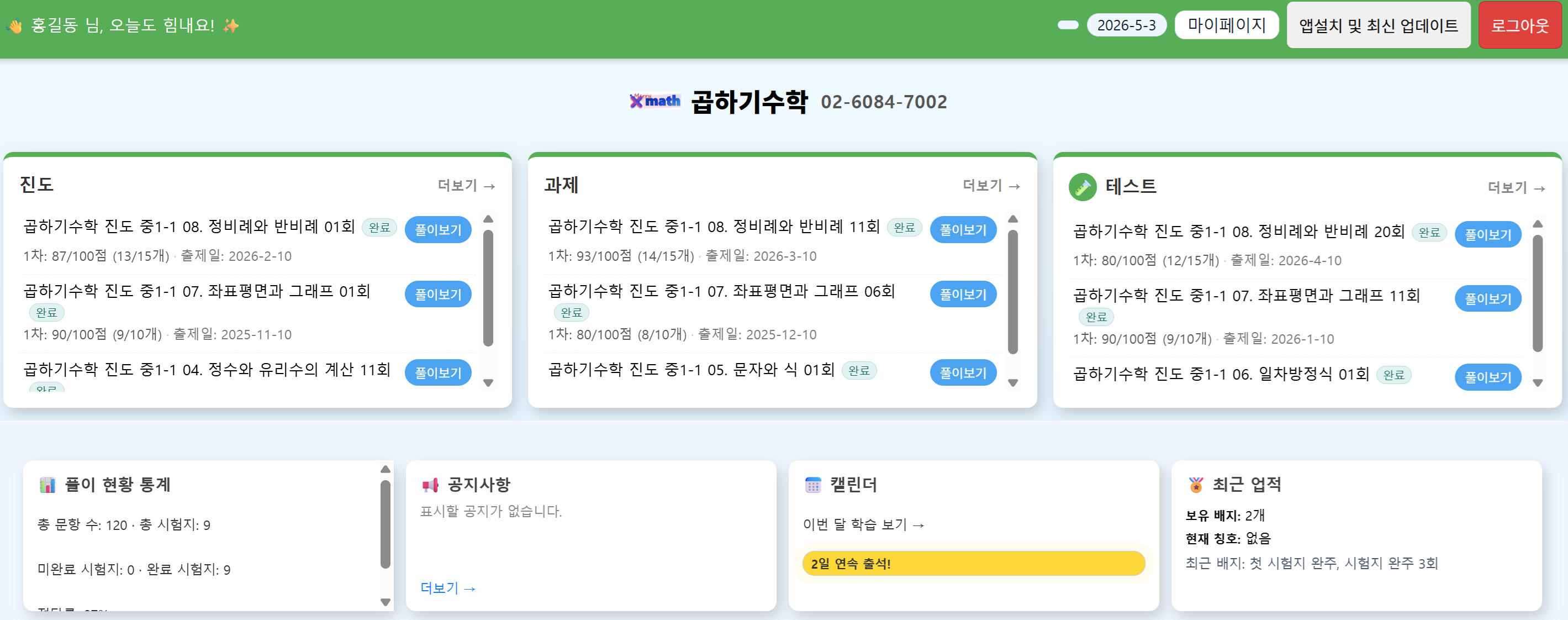This screenshot has width=1568, height=620.
Task: Open 더보기 in the 과제 card
Action: pyautogui.click(x=991, y=185)
